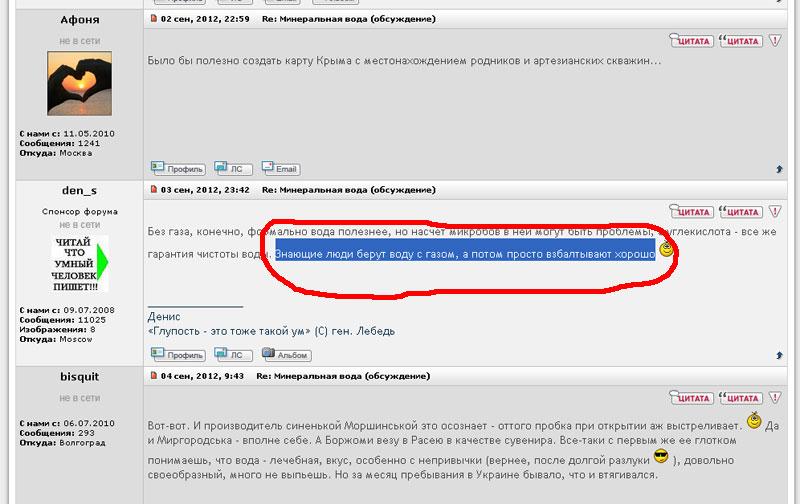
Task: Click the report exclamation icon in bisquit's post
Action: [x=776, y=399]
